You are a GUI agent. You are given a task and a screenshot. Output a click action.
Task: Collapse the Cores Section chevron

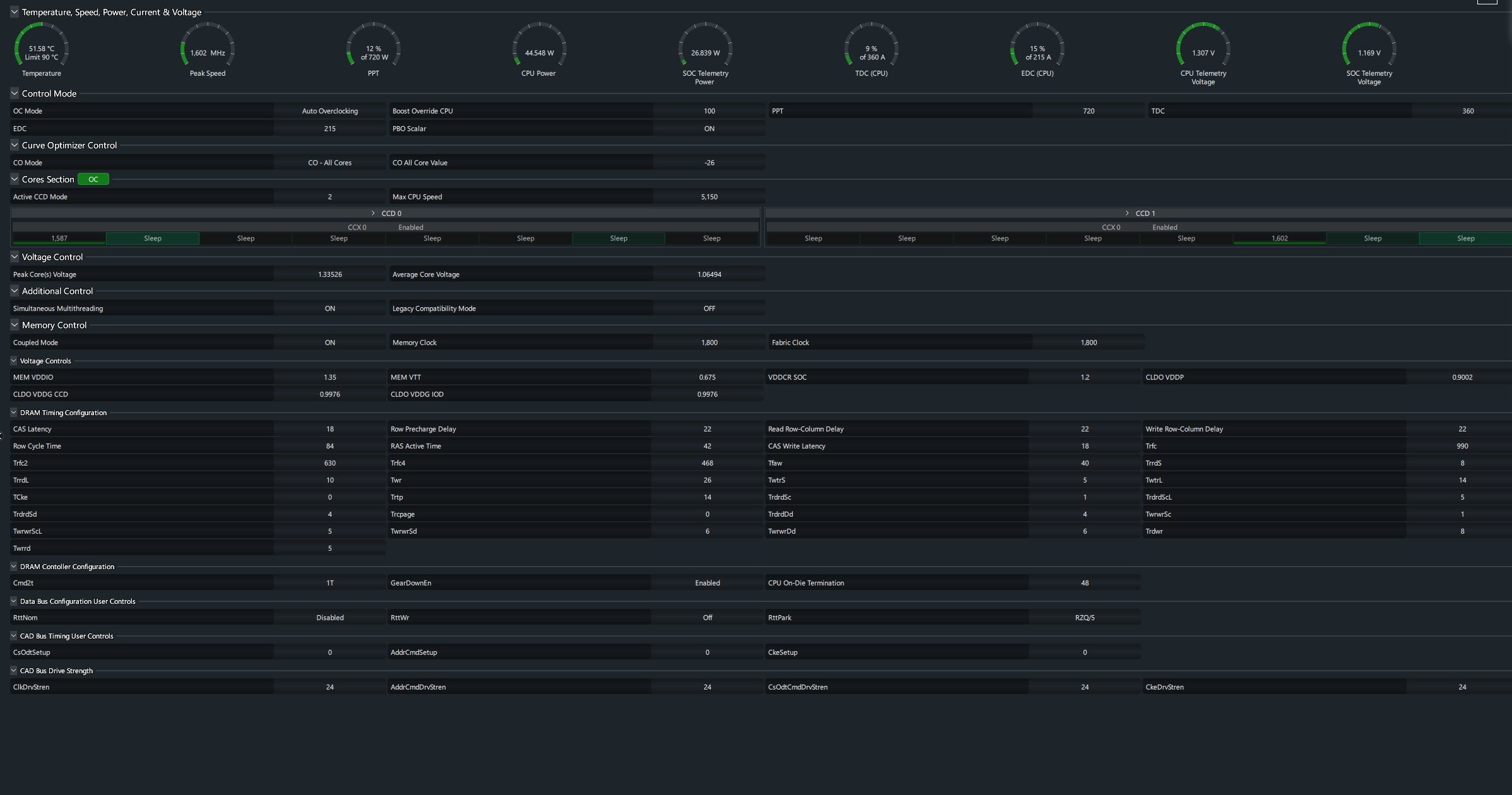click(15, 179)
